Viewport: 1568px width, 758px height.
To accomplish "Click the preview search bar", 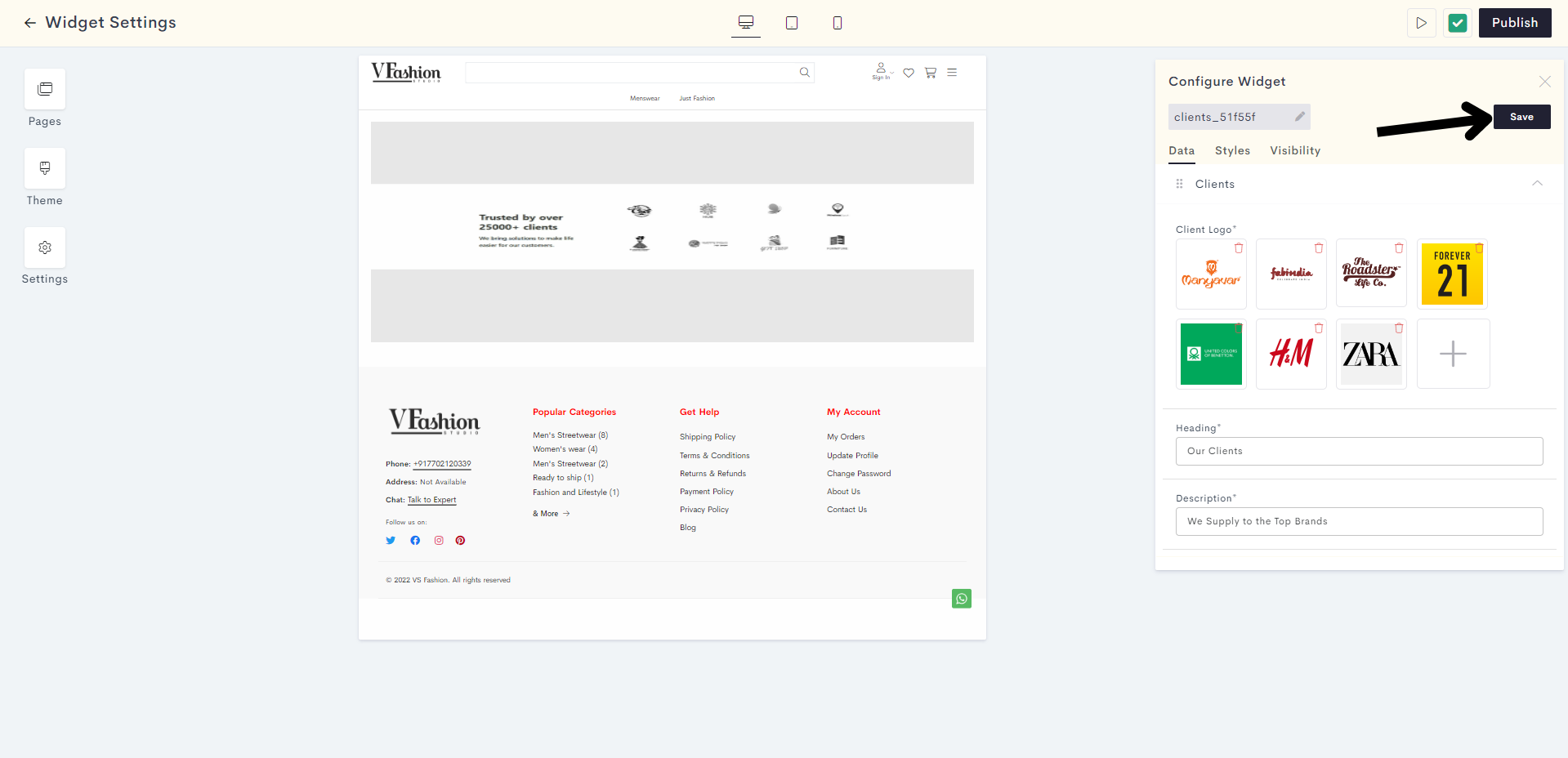I will [x=639, y=73].
